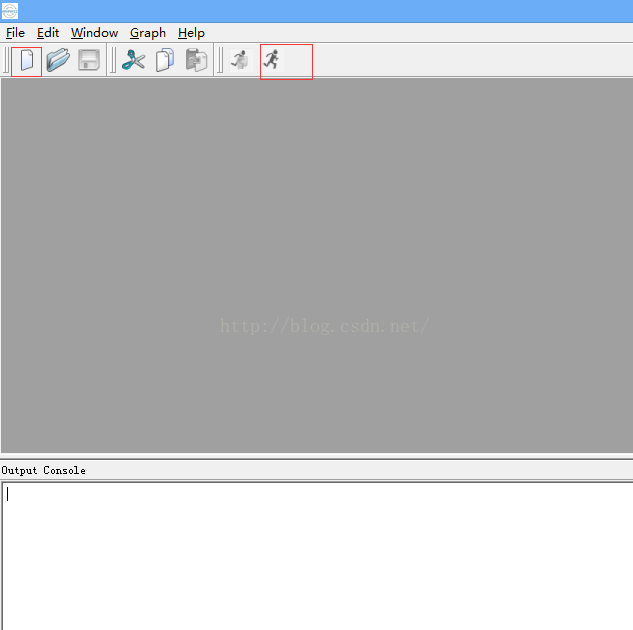The width and height of the screenshot is (633, 630).
Task: Open the Window menu
Action: click(94, 33)
